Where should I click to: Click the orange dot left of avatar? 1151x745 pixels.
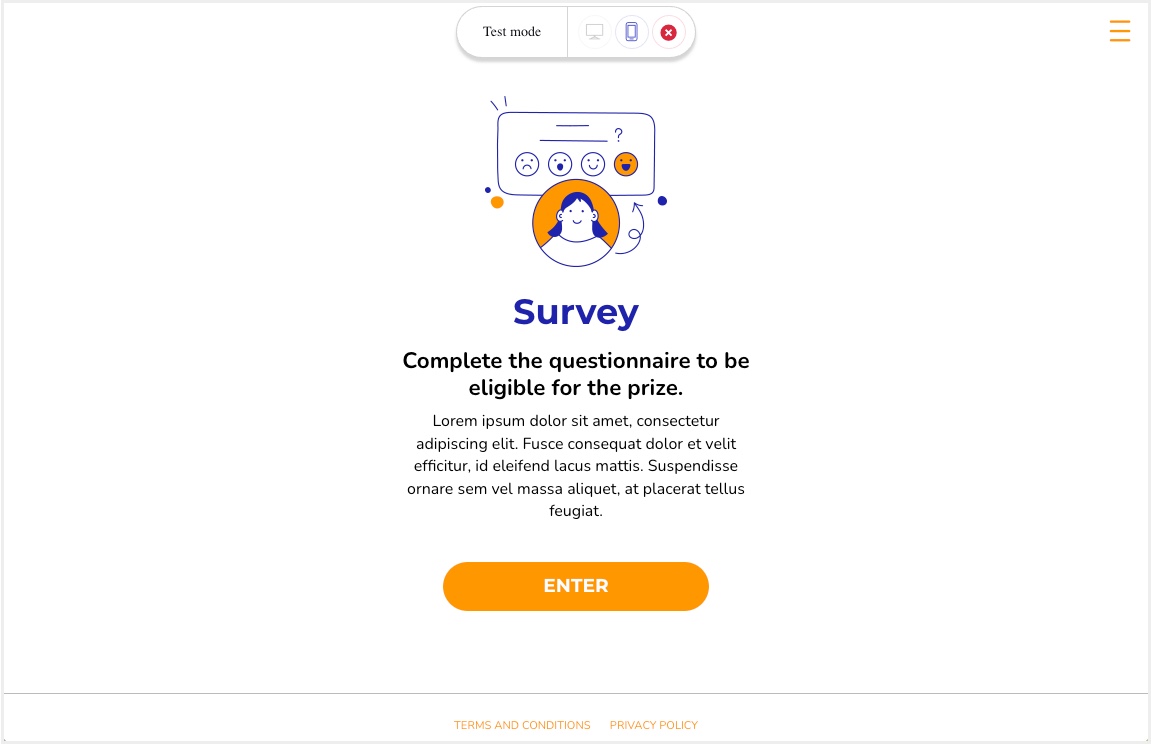(497, 203)
